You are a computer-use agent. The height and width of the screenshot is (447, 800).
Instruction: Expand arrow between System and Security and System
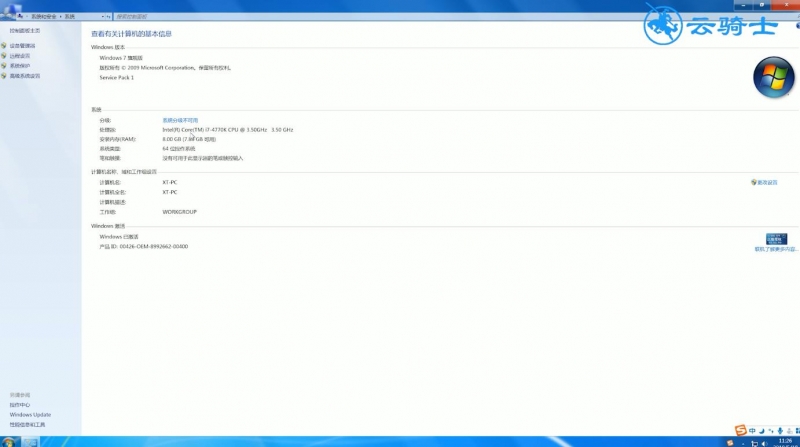point(61,16)
